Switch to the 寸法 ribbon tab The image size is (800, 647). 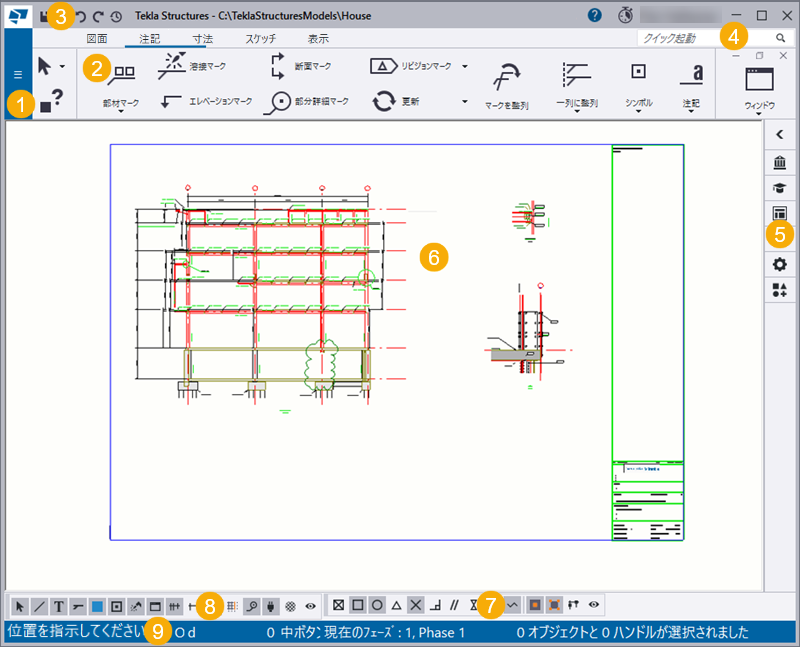point(203,39)
